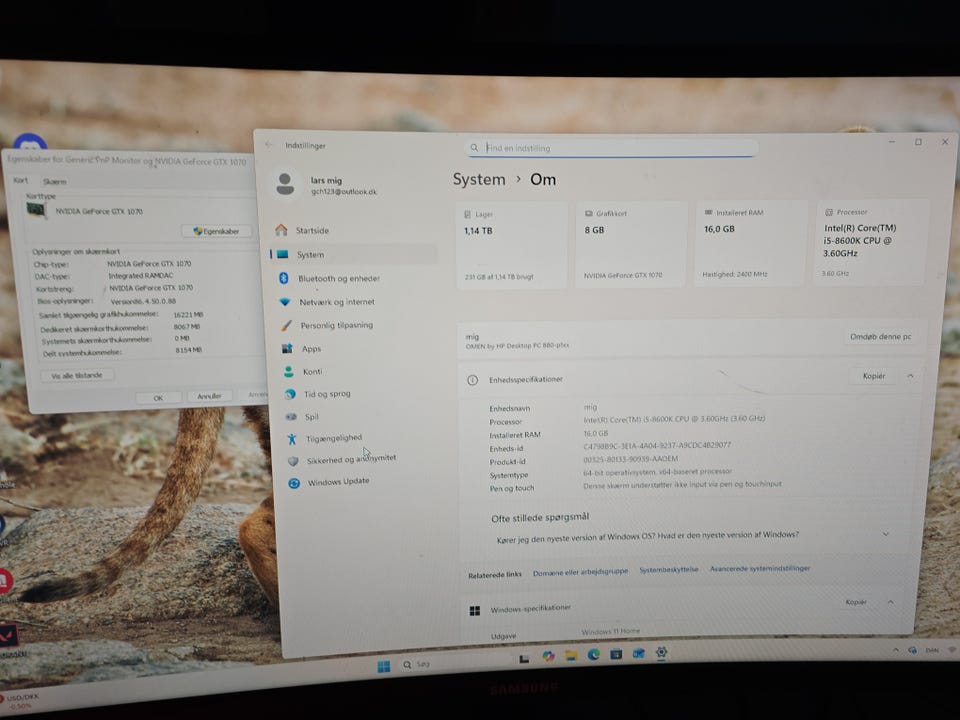Open Systembeskyttelse link

[x=669, y=569]
